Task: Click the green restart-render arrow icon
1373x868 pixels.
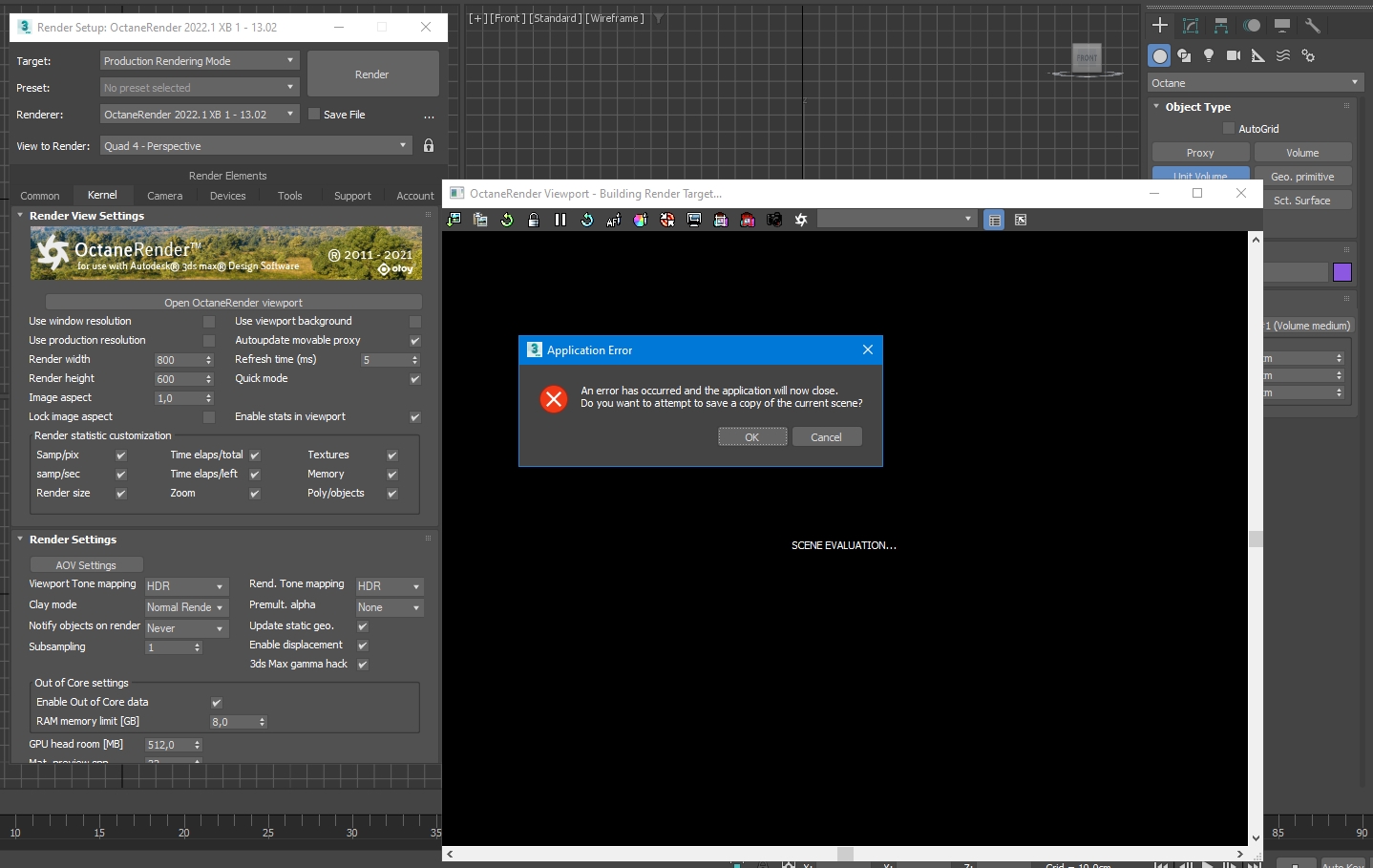Action: [x=507, y=220]
